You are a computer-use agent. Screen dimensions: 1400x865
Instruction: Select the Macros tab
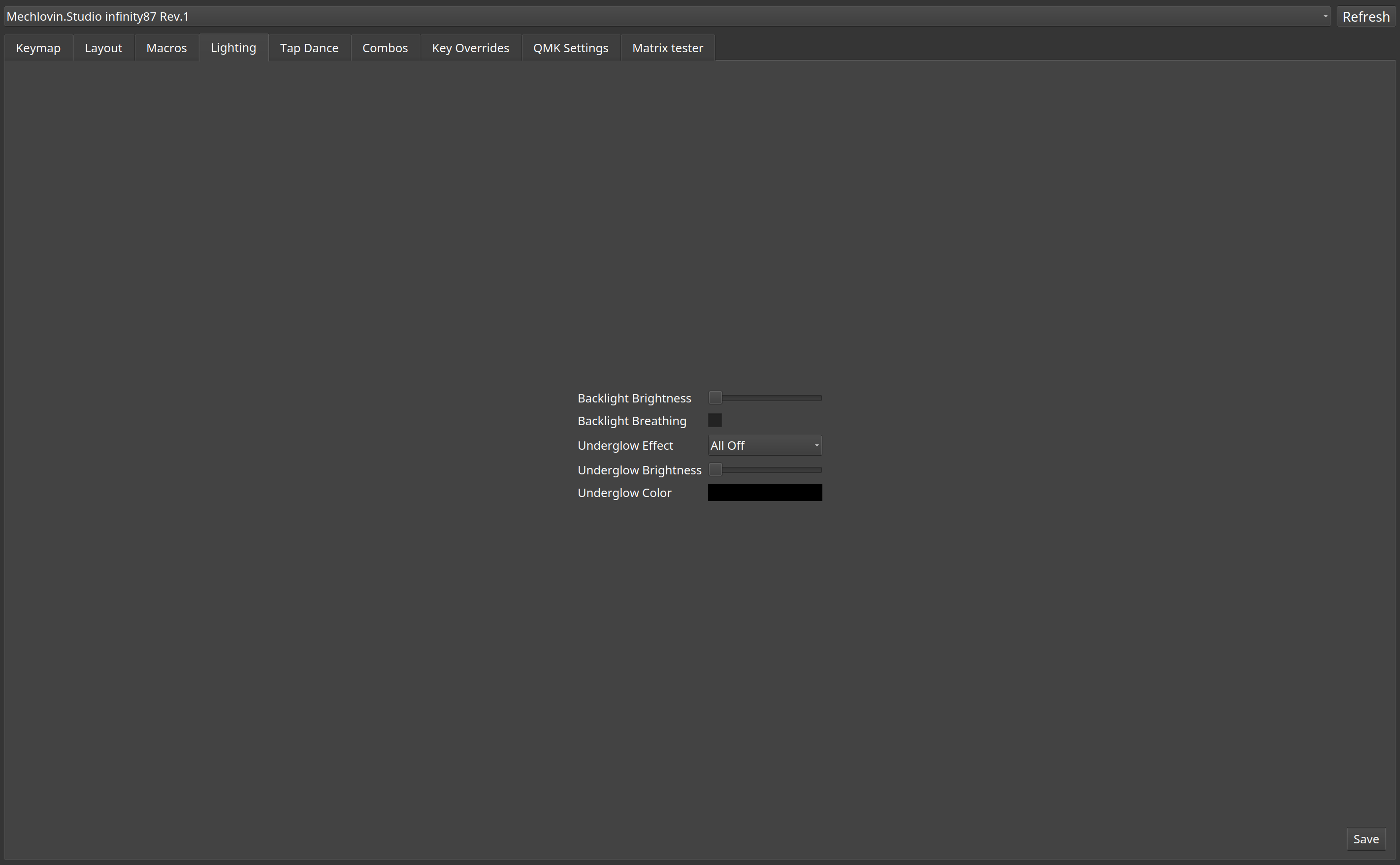pos(166,47)
